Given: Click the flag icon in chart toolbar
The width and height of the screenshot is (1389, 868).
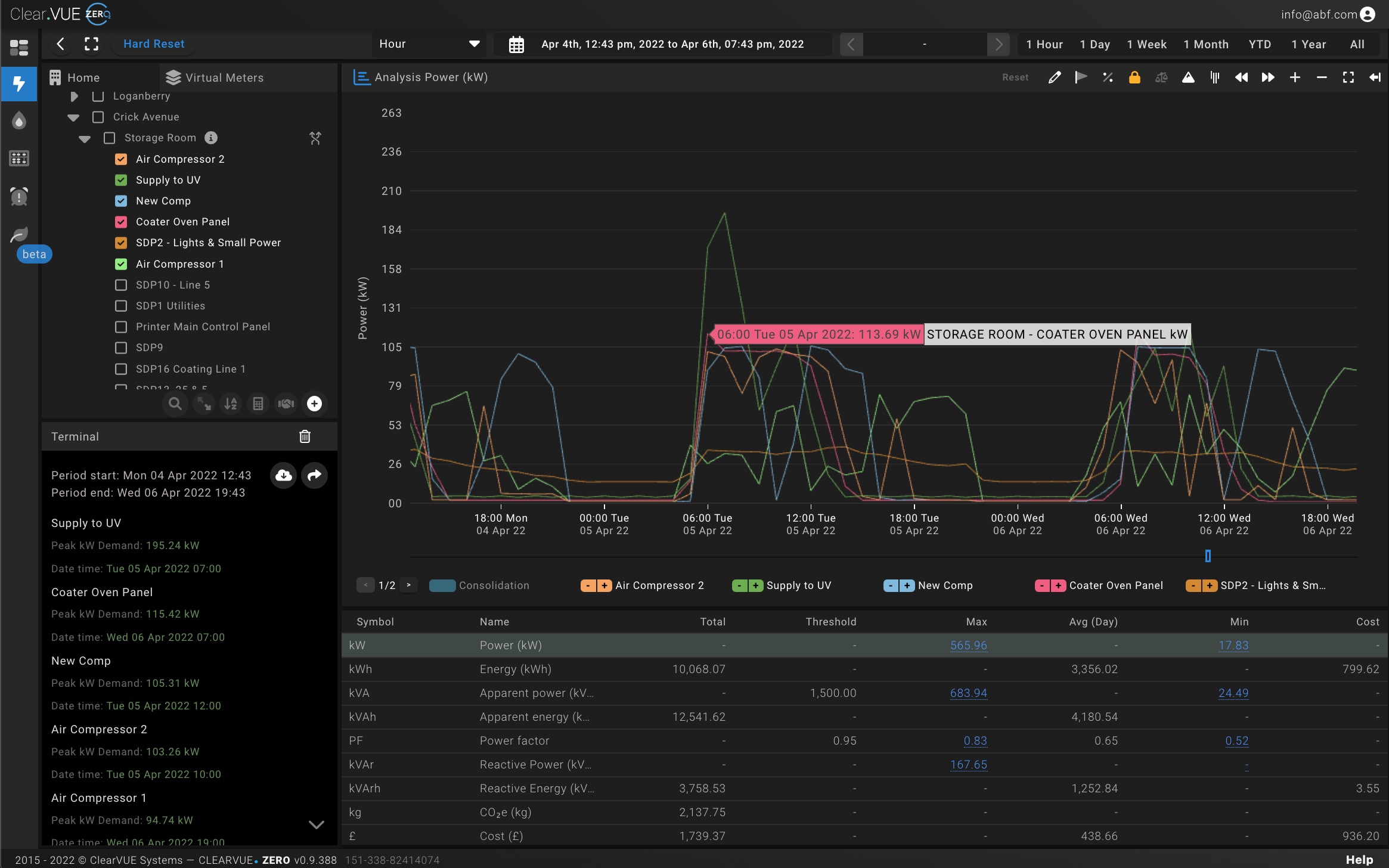Looking at the screenshot, I should 1081,77.
